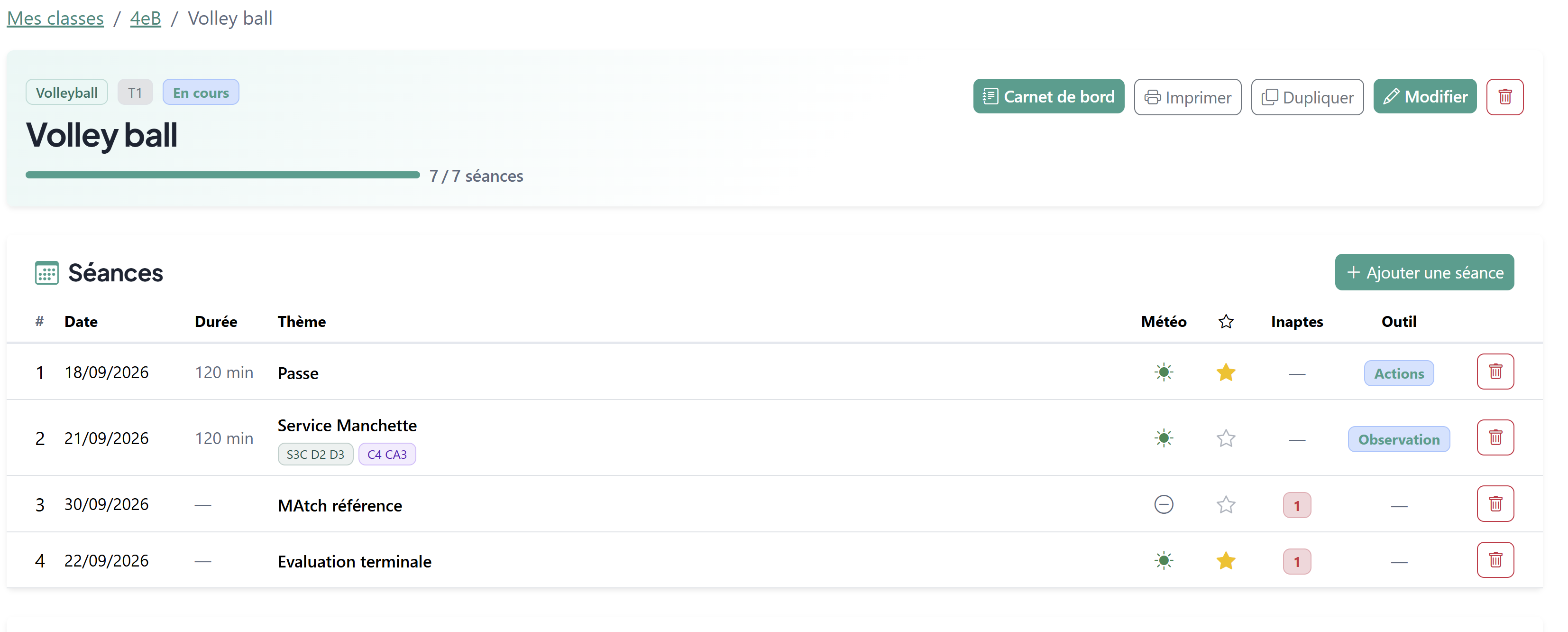Screen dimensions: 1568x632
Task: Click the inaptes badge 1 for MAtch référence
Action: coord(1296,505)
